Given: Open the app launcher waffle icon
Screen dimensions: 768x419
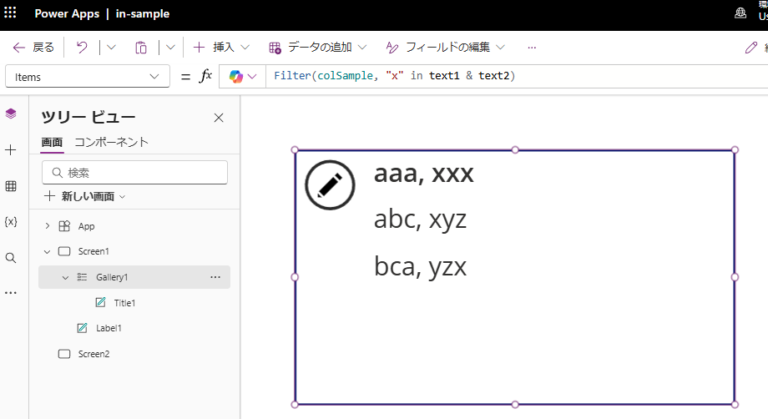Looking at the screenshot, I should [x=11, y=15].
